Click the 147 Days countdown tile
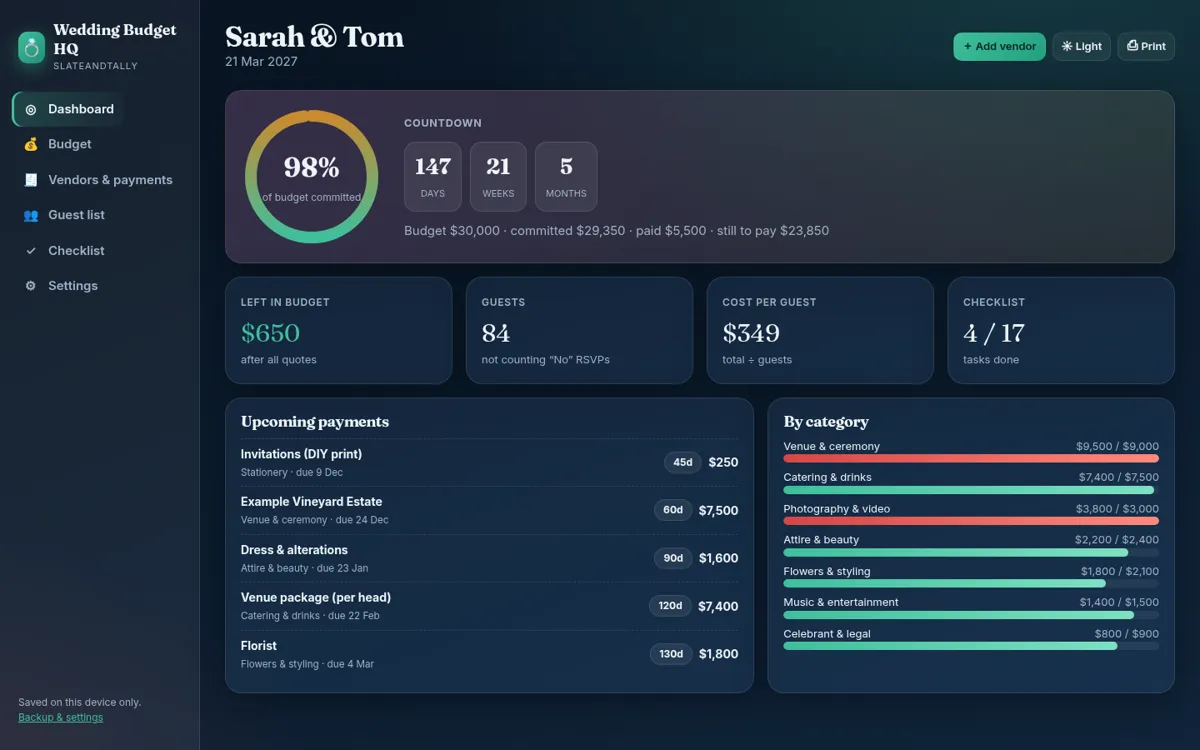Screen dimensions: 1200x750 tap(433, 177)
